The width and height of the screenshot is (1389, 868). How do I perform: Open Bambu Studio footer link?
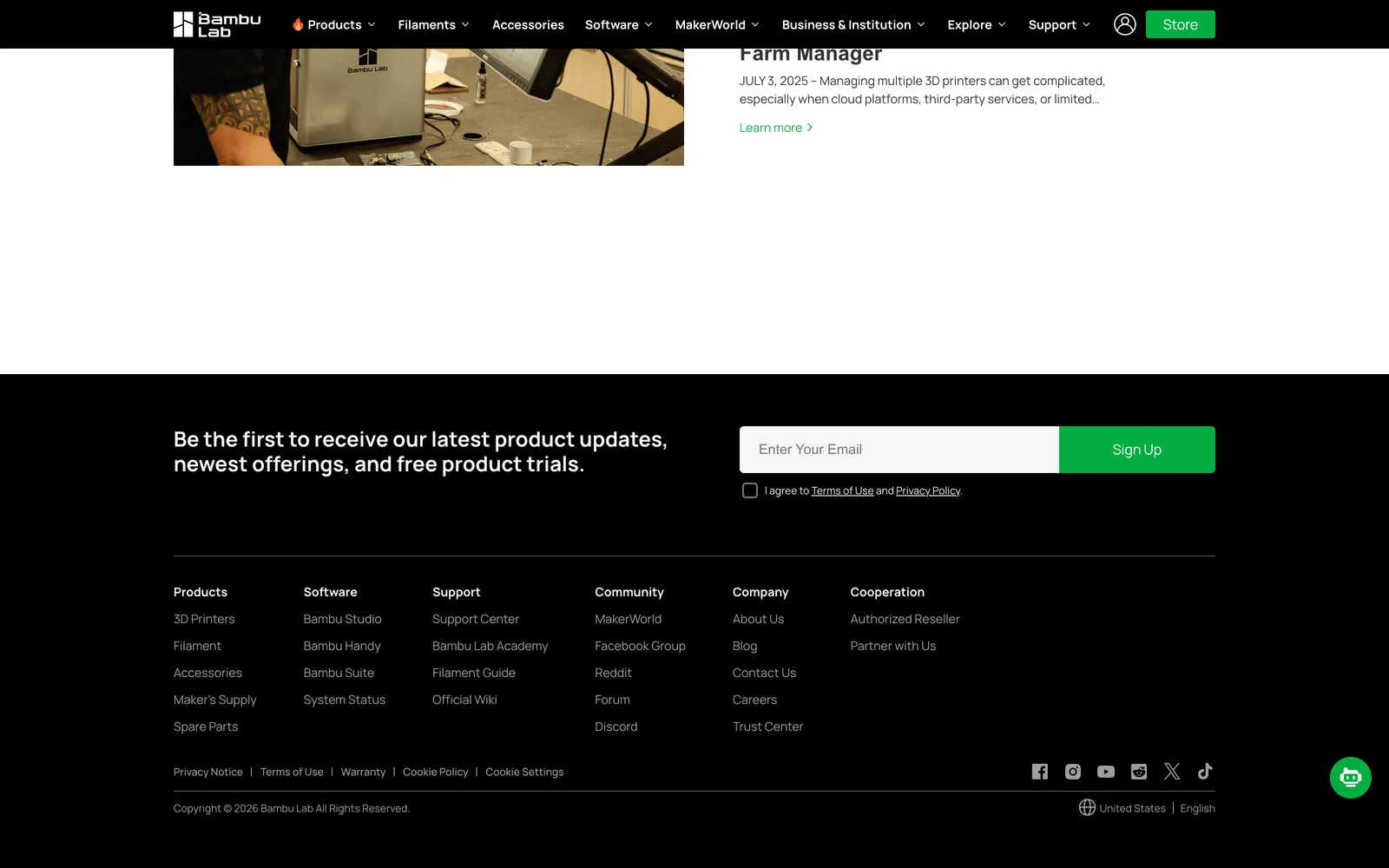point(342,619)
